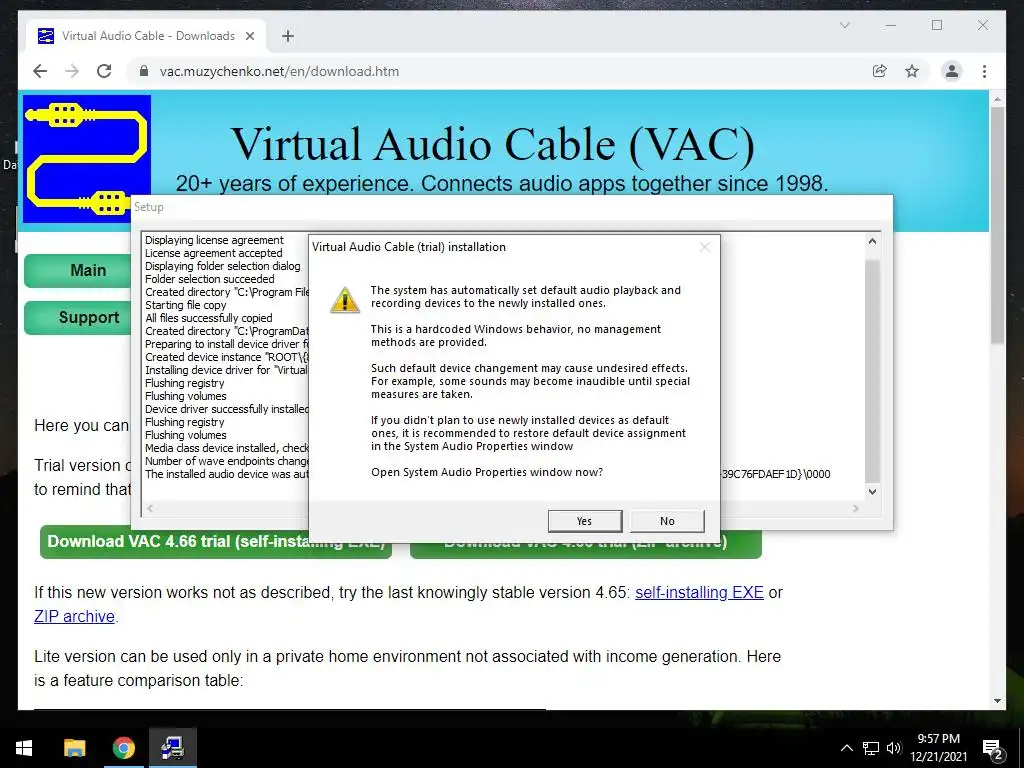Viewport: 1024px width, 768px height.
Task: Maximize the Chrome window
Action: pyautogui.click(x=937, y=25)
